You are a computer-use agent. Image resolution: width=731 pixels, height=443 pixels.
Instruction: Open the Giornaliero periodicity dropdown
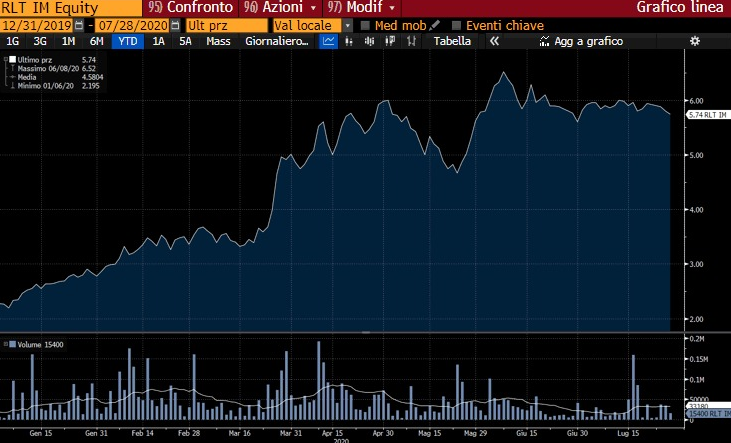pos(277,41)
